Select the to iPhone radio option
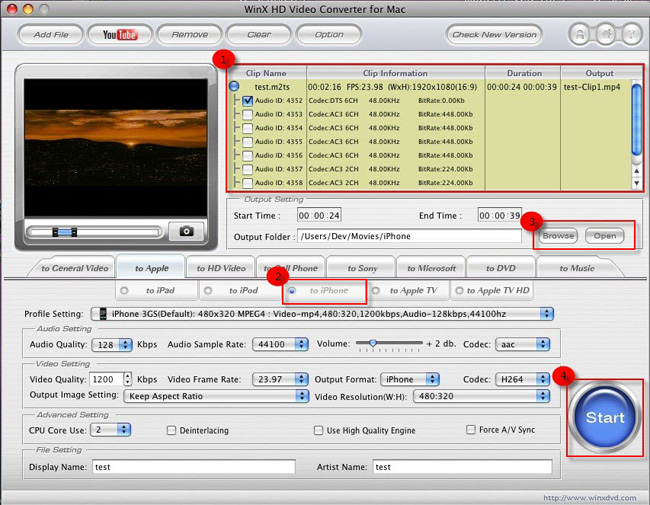650x505 pixels. [292, 291]
